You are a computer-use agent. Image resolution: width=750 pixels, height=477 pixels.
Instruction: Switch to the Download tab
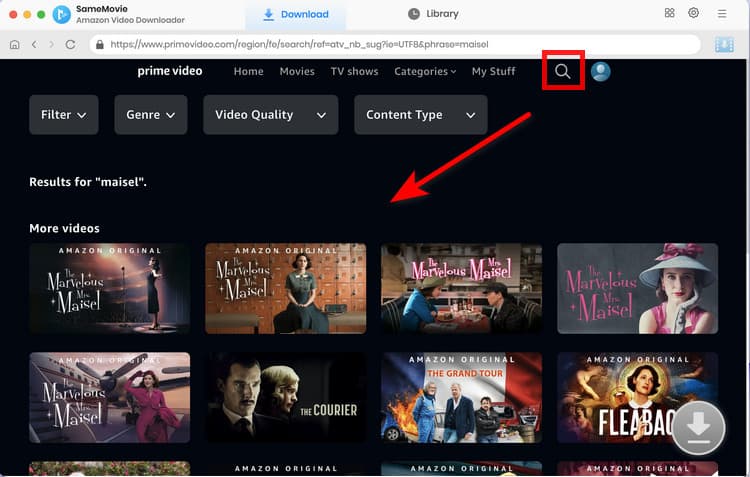[296, 14]
